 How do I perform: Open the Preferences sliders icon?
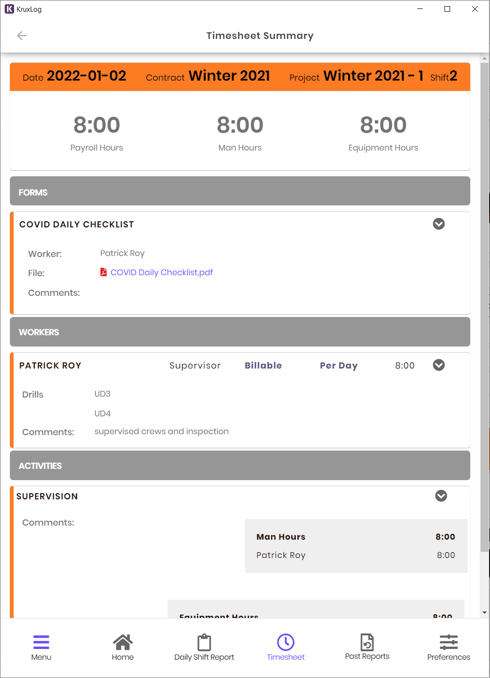pos(448,642)
